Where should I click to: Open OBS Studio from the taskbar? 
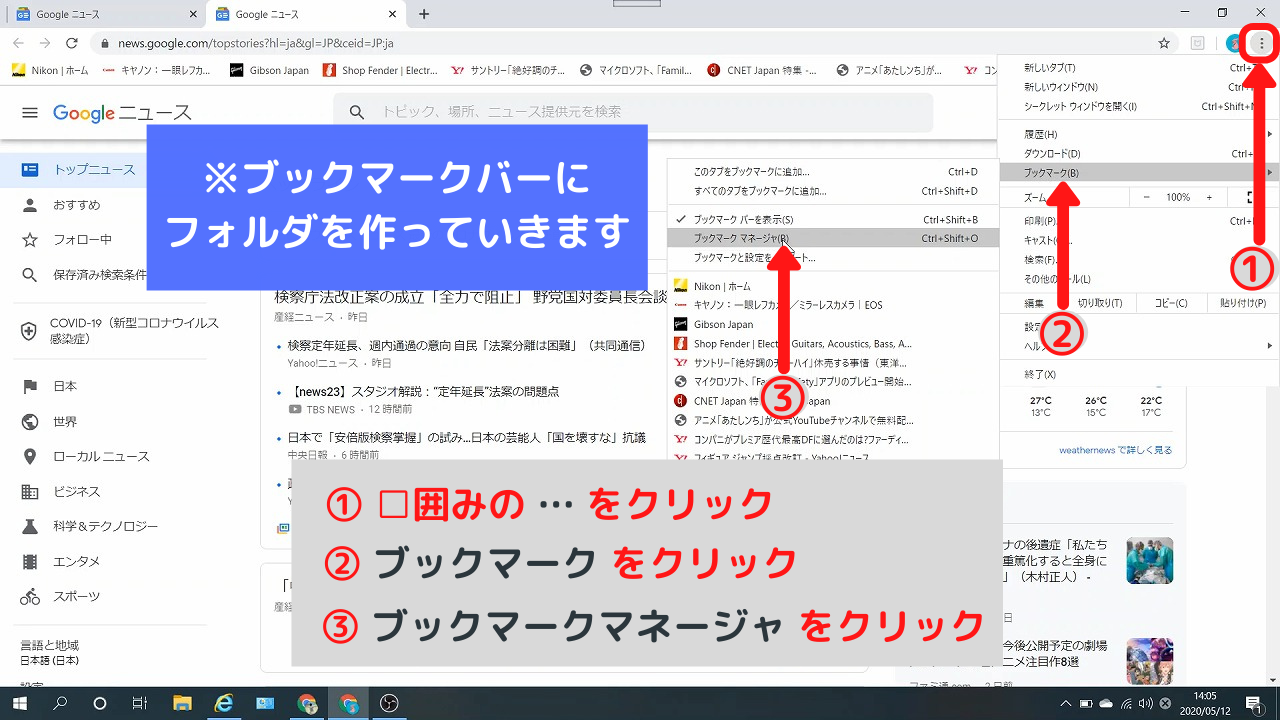390,703
